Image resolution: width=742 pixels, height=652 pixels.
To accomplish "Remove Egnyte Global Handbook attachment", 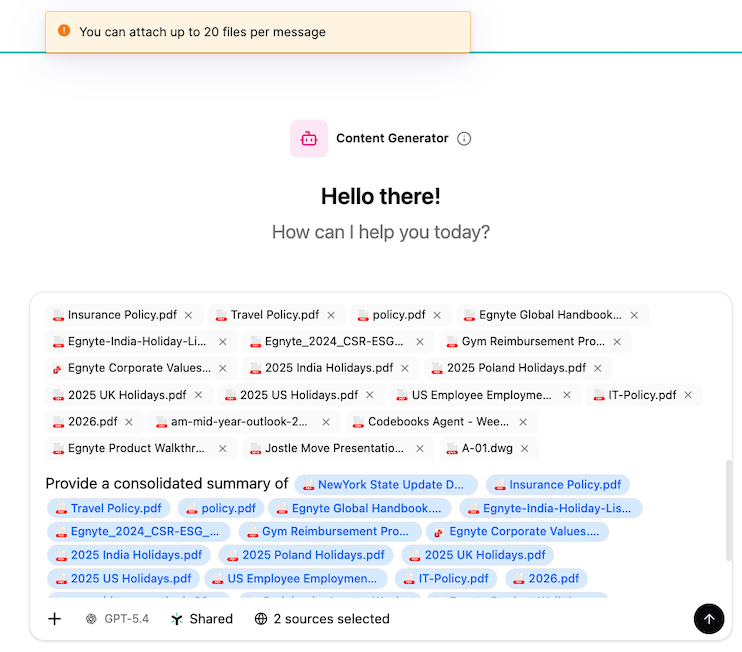I will pyautogui.click(x=634, y=315).
